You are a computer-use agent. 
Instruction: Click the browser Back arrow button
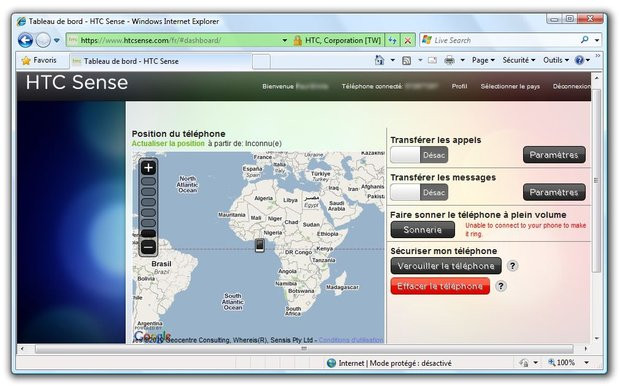point(25,40)
